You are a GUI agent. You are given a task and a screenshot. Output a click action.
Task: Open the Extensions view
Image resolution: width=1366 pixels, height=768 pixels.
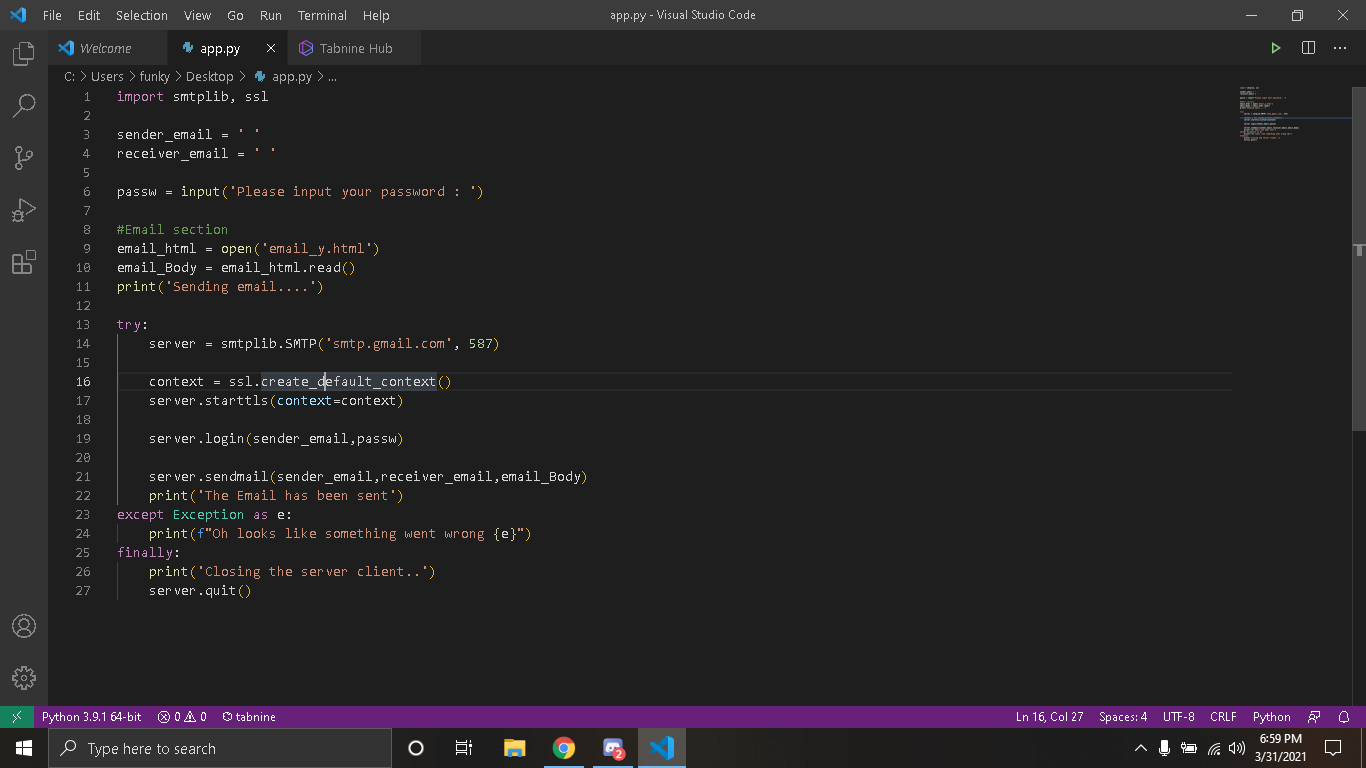point(24,262)
